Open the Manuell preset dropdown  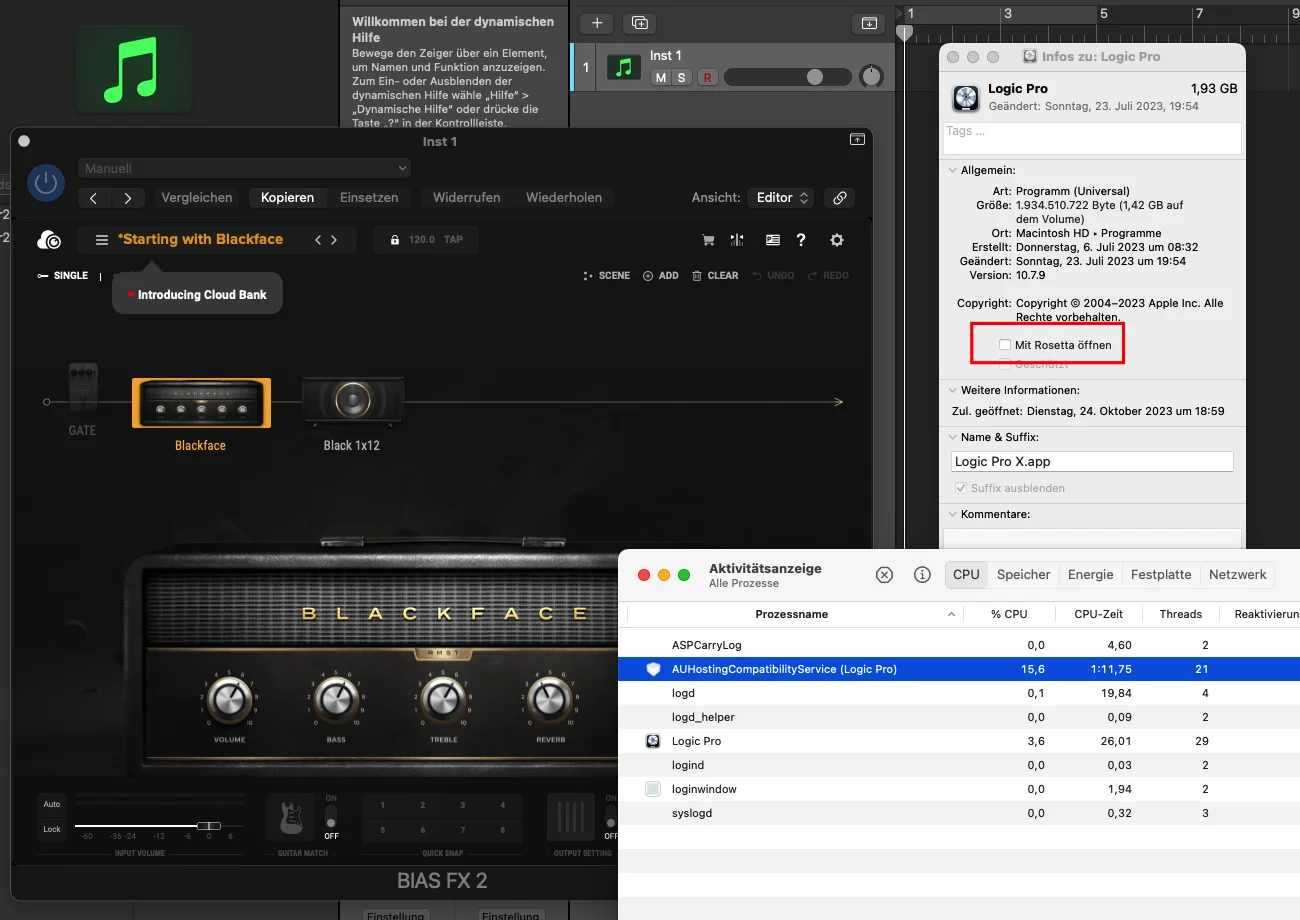(x=245, y=168)
